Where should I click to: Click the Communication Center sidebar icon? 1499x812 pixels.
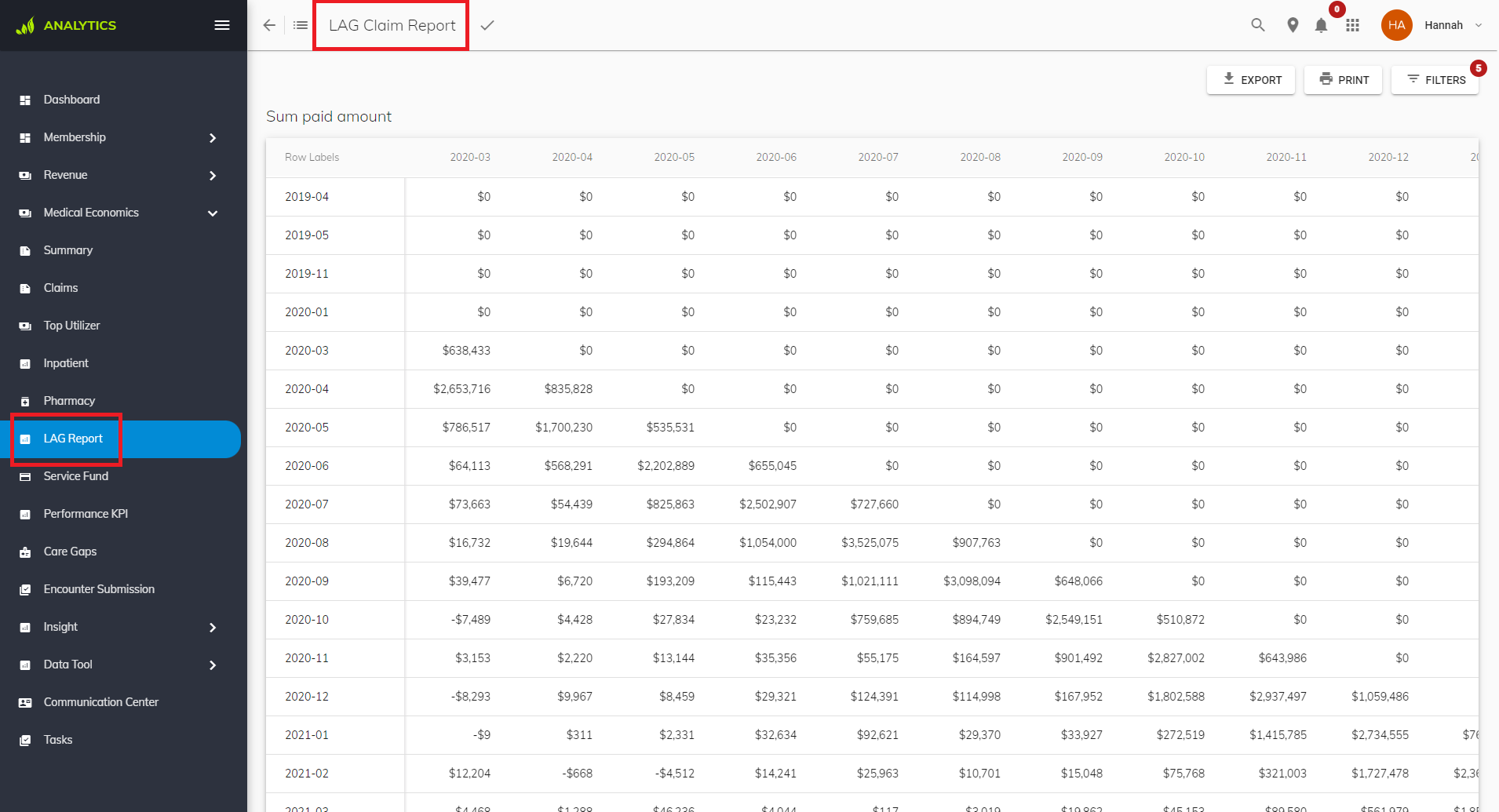coord(25,702)
